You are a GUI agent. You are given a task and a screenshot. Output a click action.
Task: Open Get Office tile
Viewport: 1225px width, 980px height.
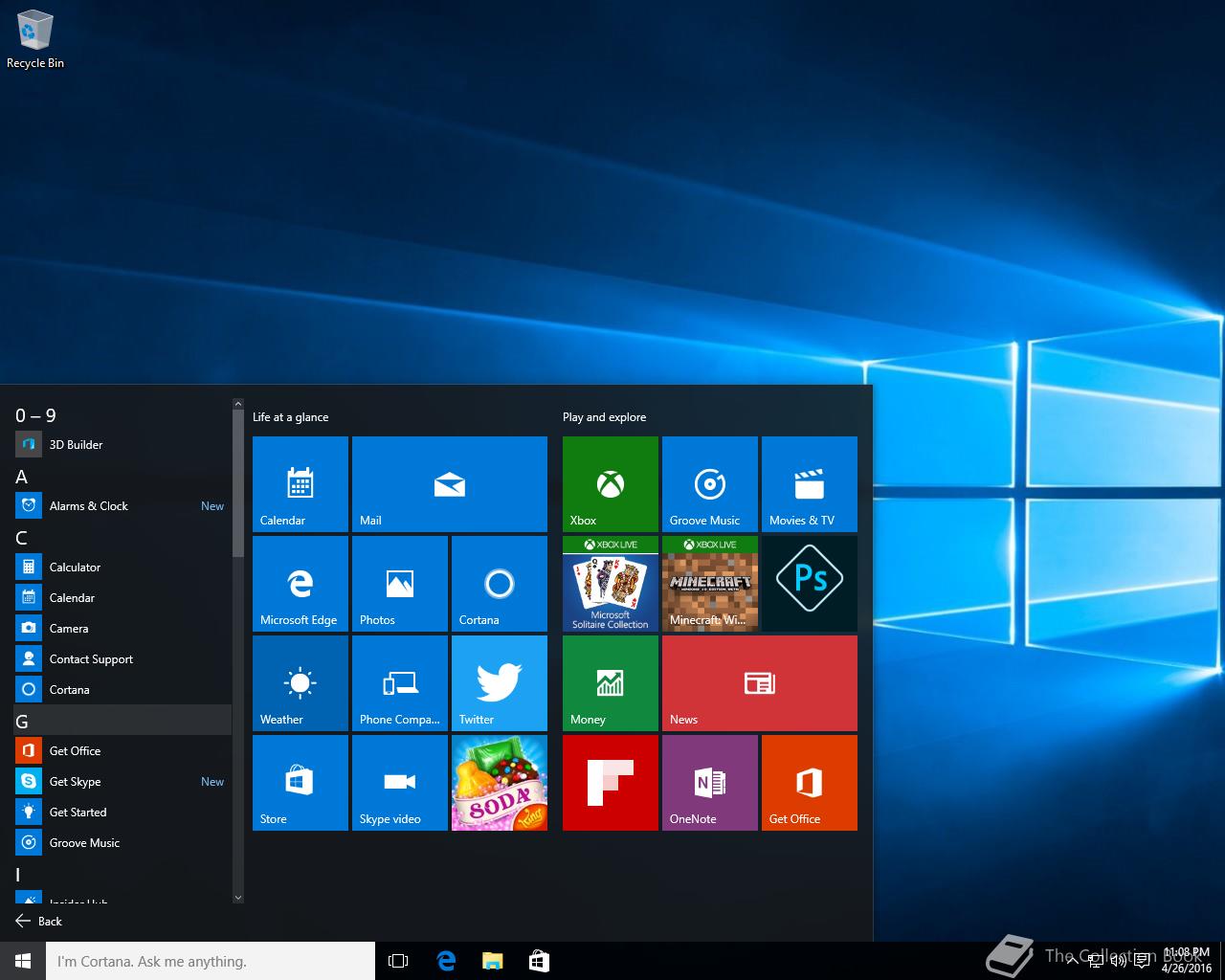coord(810,783)
